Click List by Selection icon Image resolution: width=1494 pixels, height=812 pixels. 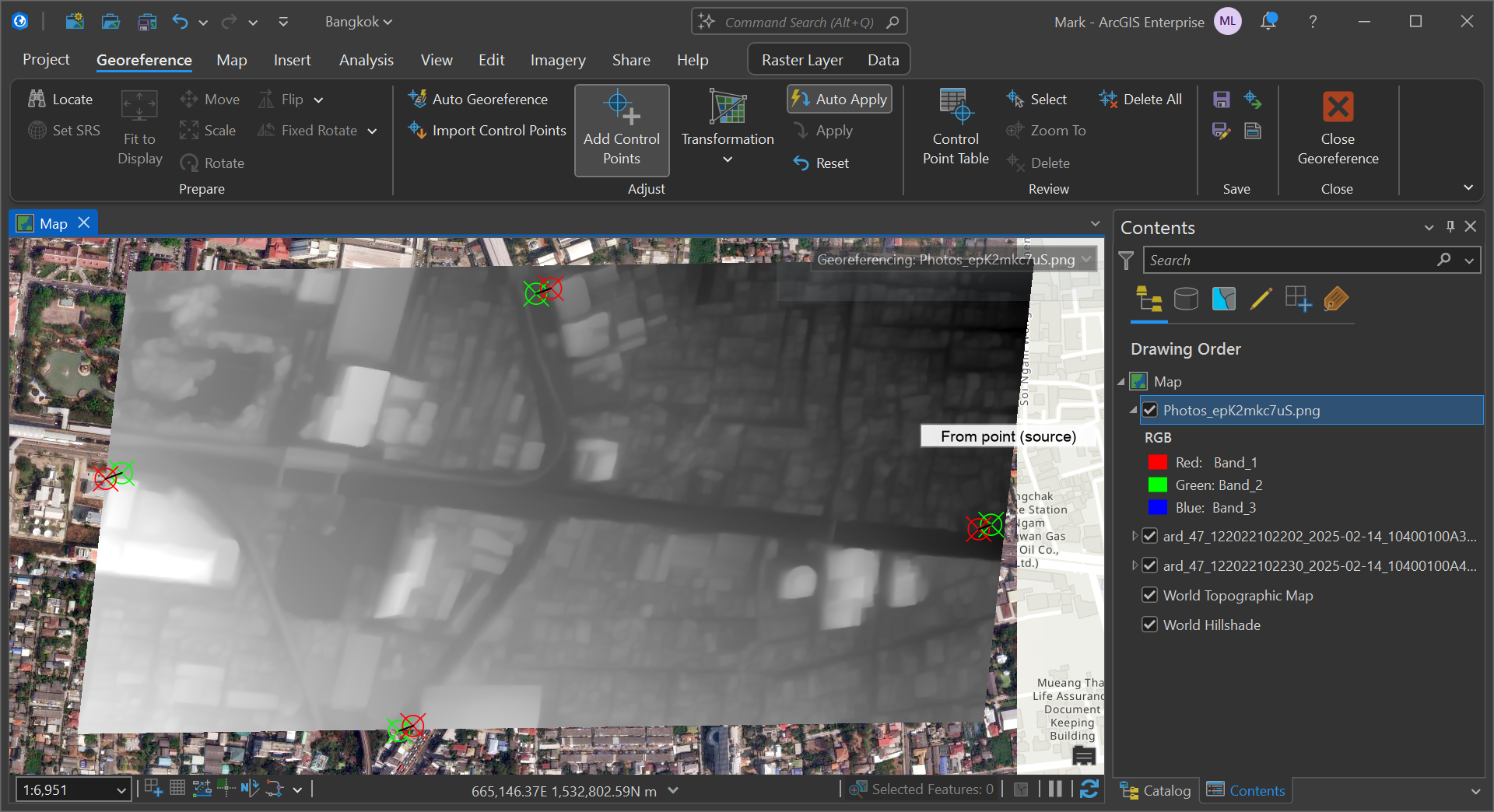click(1224, 299)
